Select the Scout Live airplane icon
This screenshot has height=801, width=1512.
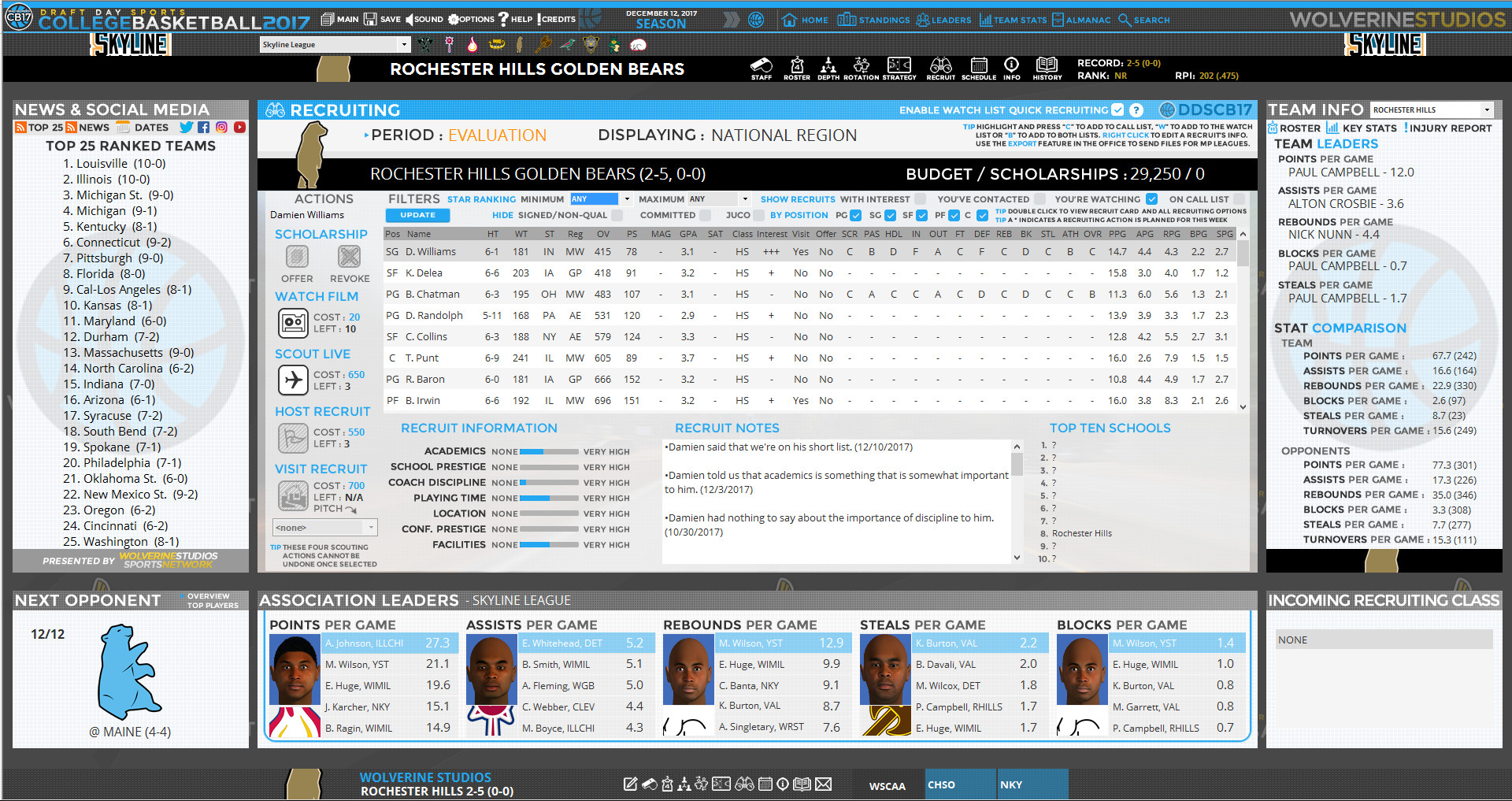tap(292, 380)
